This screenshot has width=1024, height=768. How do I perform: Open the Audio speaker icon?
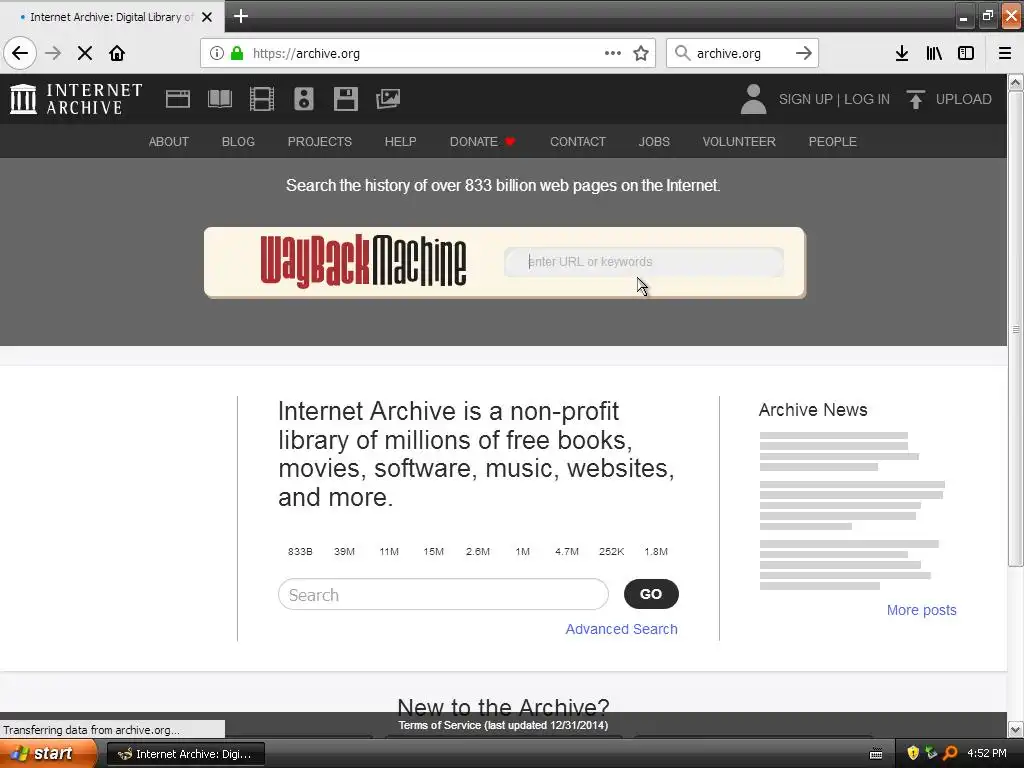pos(304,99)
